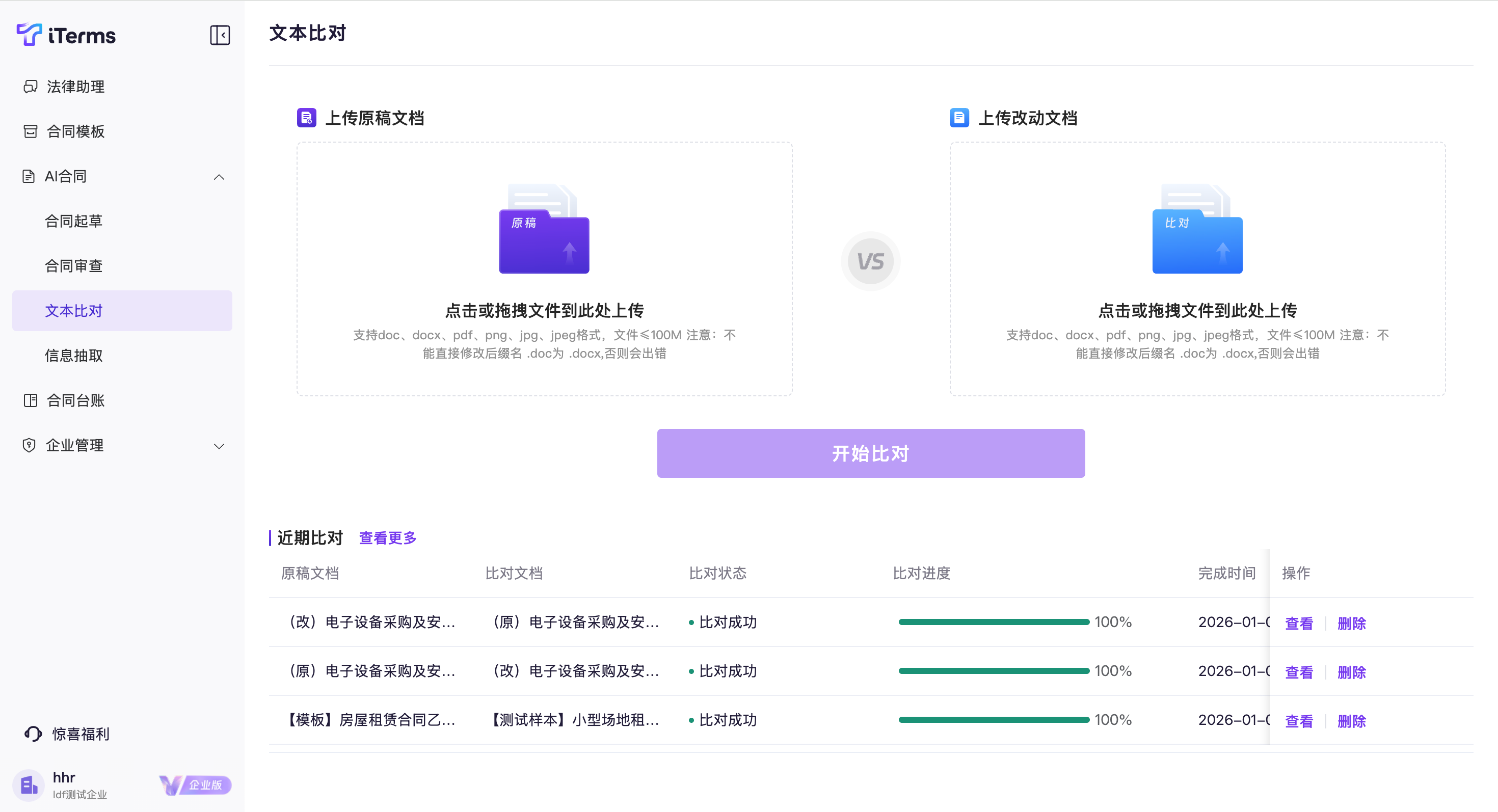Collapse the sidebar with the panel icon

coord(220,35)
